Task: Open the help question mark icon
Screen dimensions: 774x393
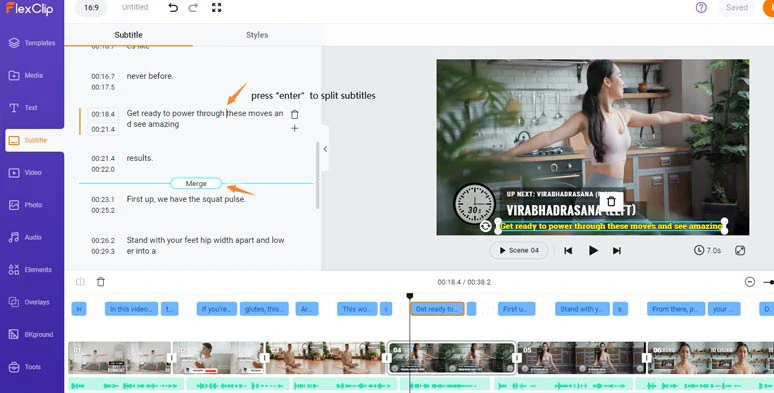Action: tap(701, 7)
